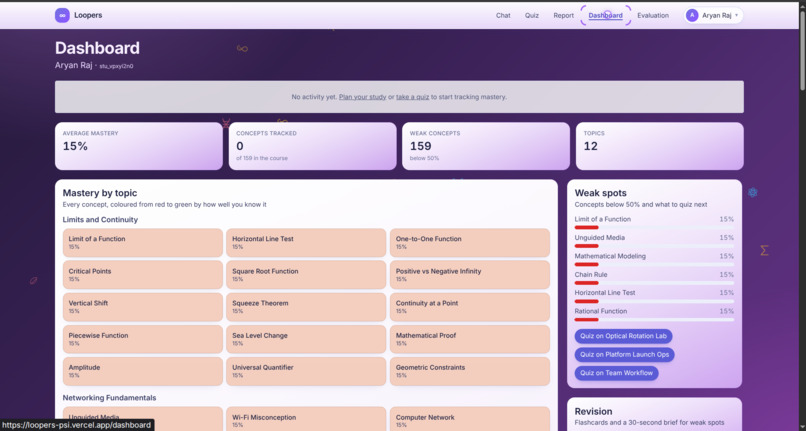The height and width of the screenshot is (431, 806).
Task: Click the Chain Rule progress bar
Action: [654, 283]
